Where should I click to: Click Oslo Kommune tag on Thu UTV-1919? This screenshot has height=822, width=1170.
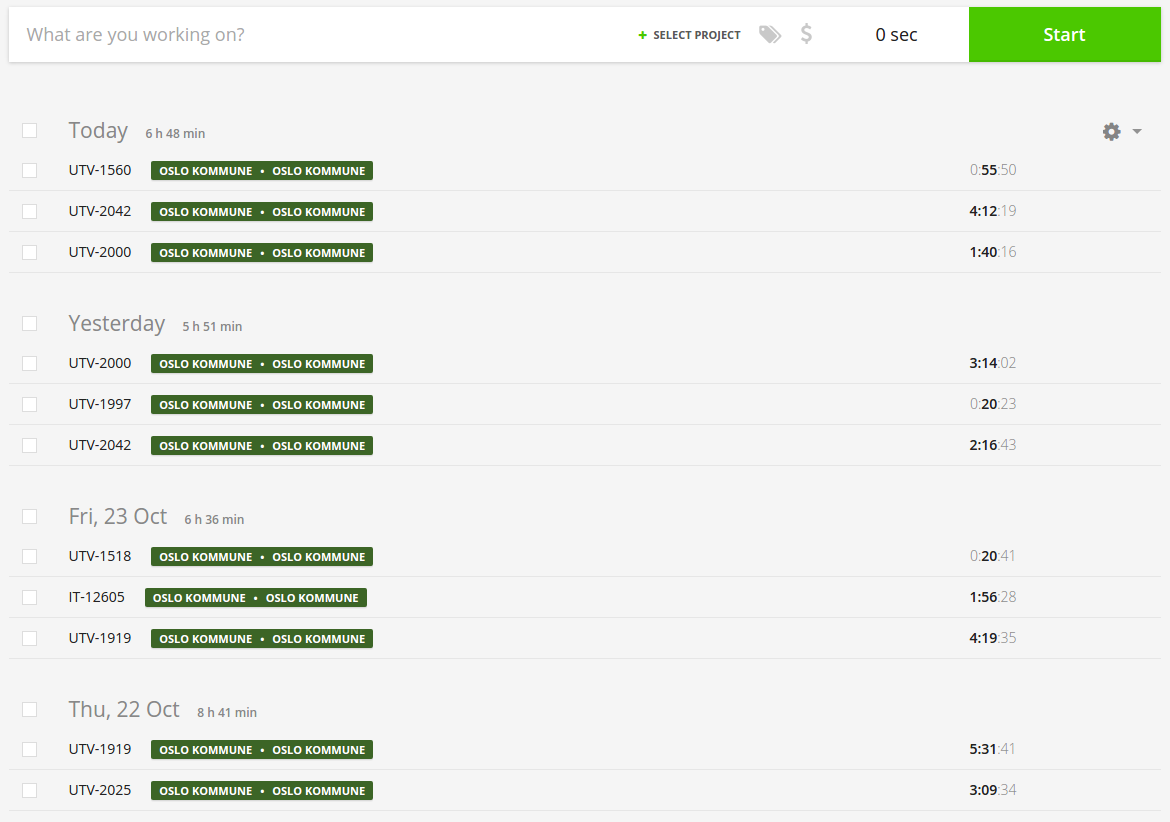pos(262,750)
